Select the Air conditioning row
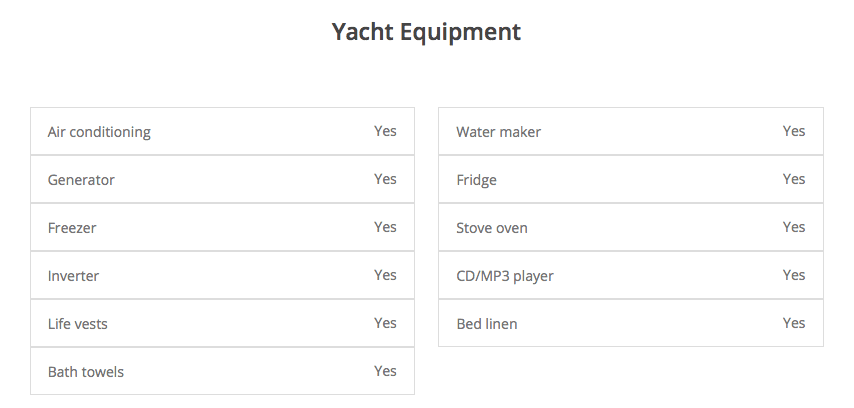This screenshot has height=408, width=854. click(x=222, y=132)
